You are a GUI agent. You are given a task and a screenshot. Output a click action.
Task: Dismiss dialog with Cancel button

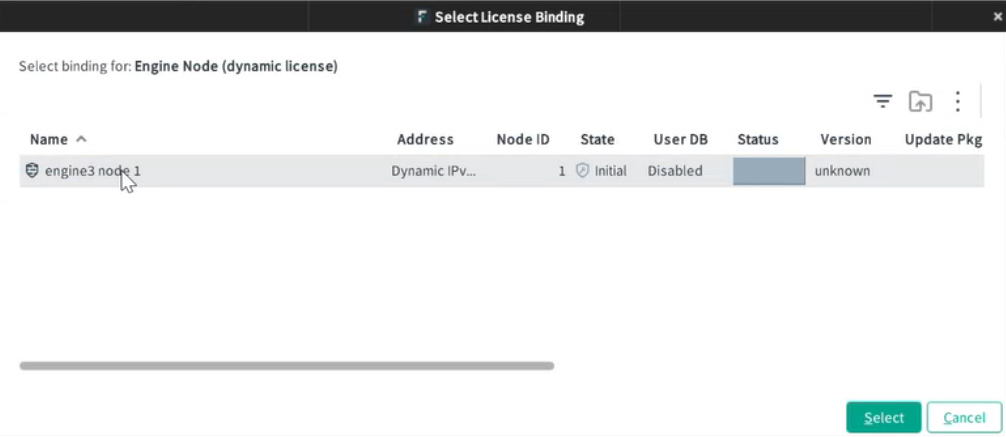(x=964, y=418)
